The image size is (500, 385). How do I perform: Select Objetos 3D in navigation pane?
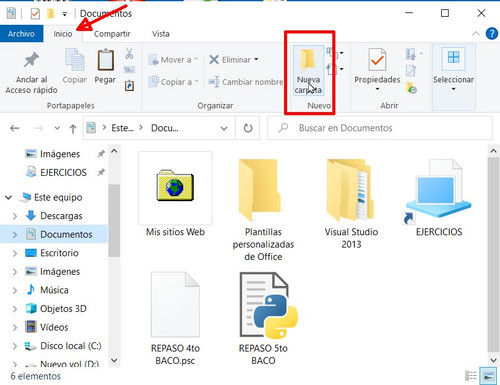(x=56, y=309)
